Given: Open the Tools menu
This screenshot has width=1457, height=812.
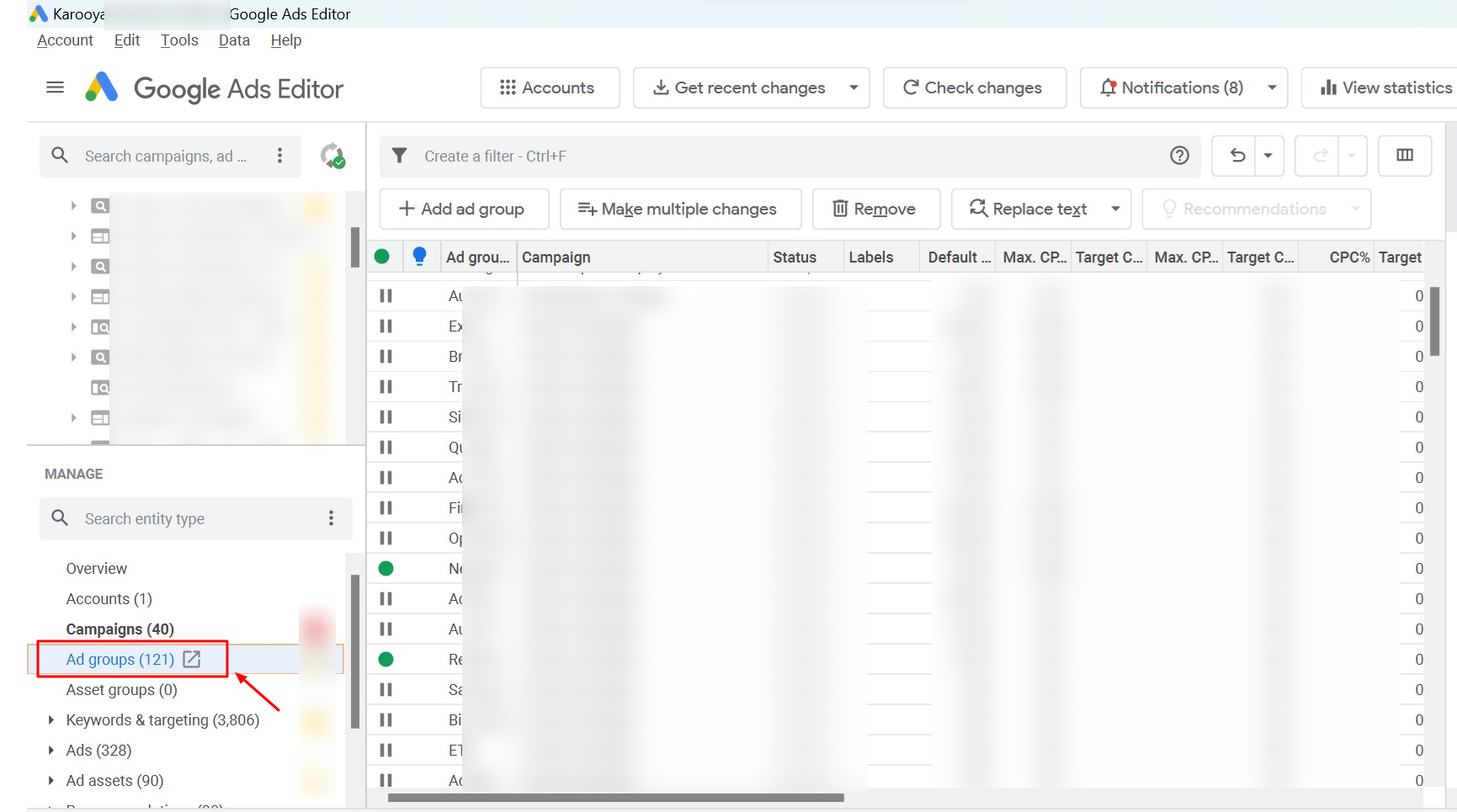Looking at the screenshot, I should pos(179,40).
